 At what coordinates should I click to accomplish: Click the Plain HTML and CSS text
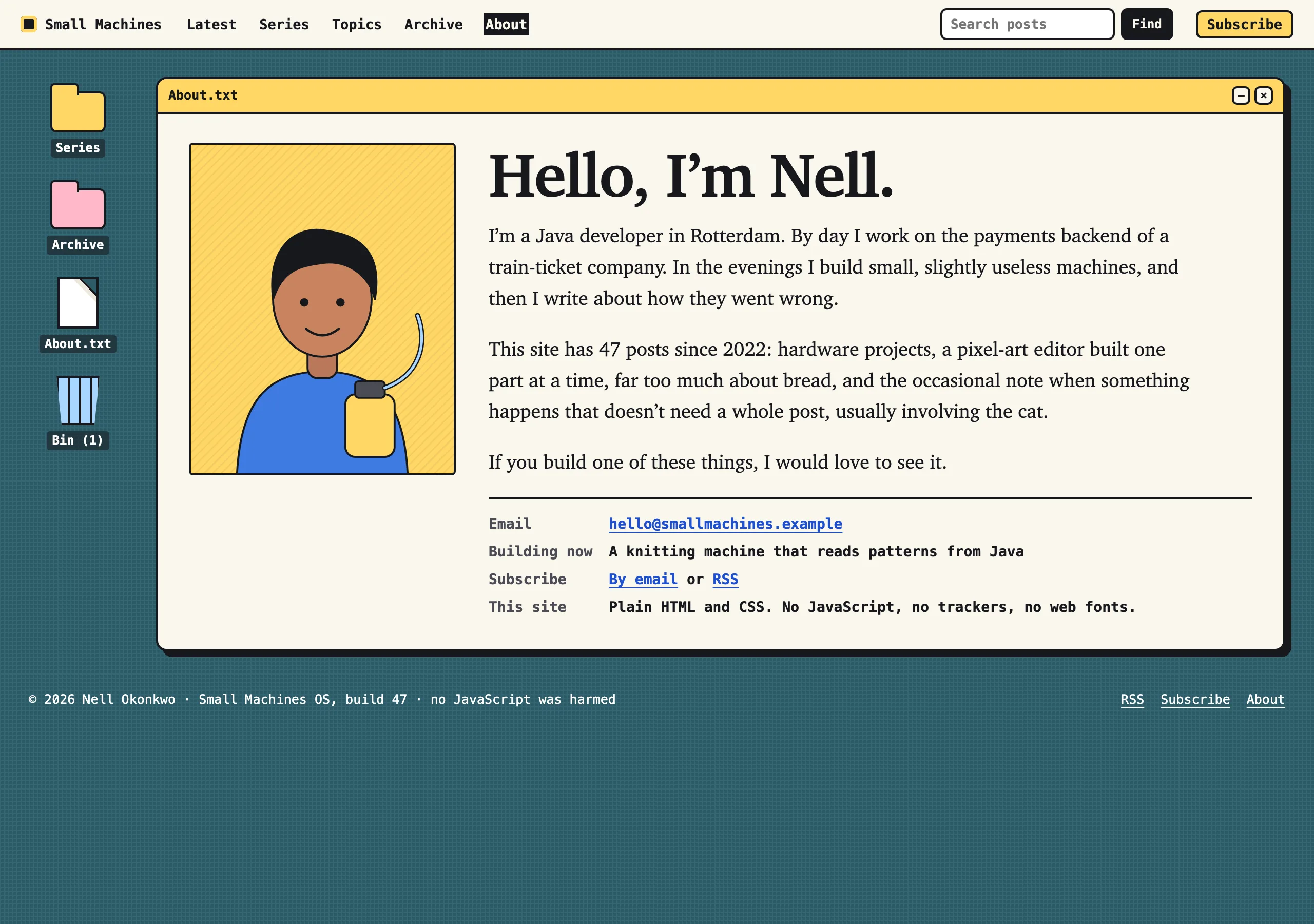872,607
